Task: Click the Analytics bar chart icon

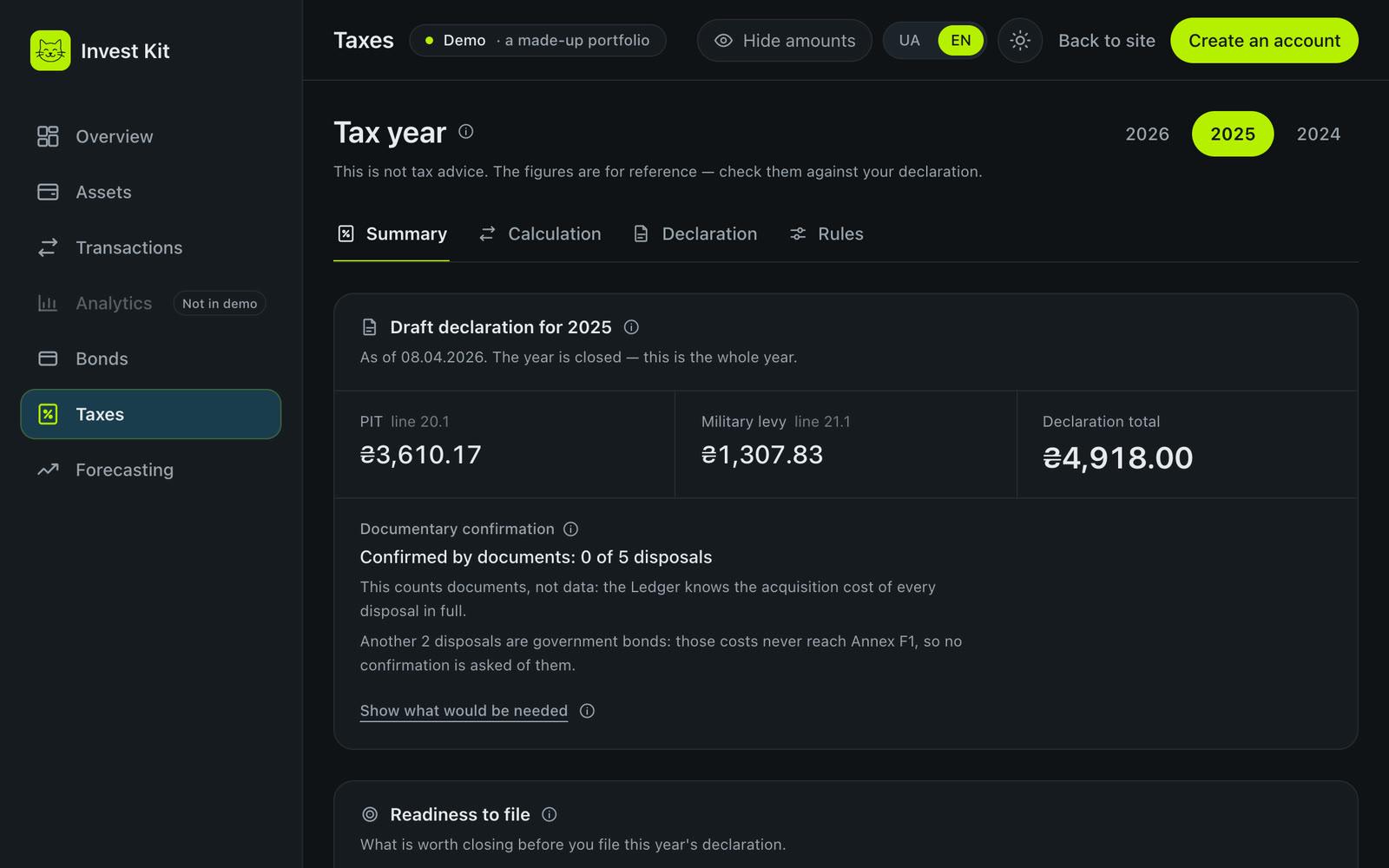Action: click(x=48, y=303)
